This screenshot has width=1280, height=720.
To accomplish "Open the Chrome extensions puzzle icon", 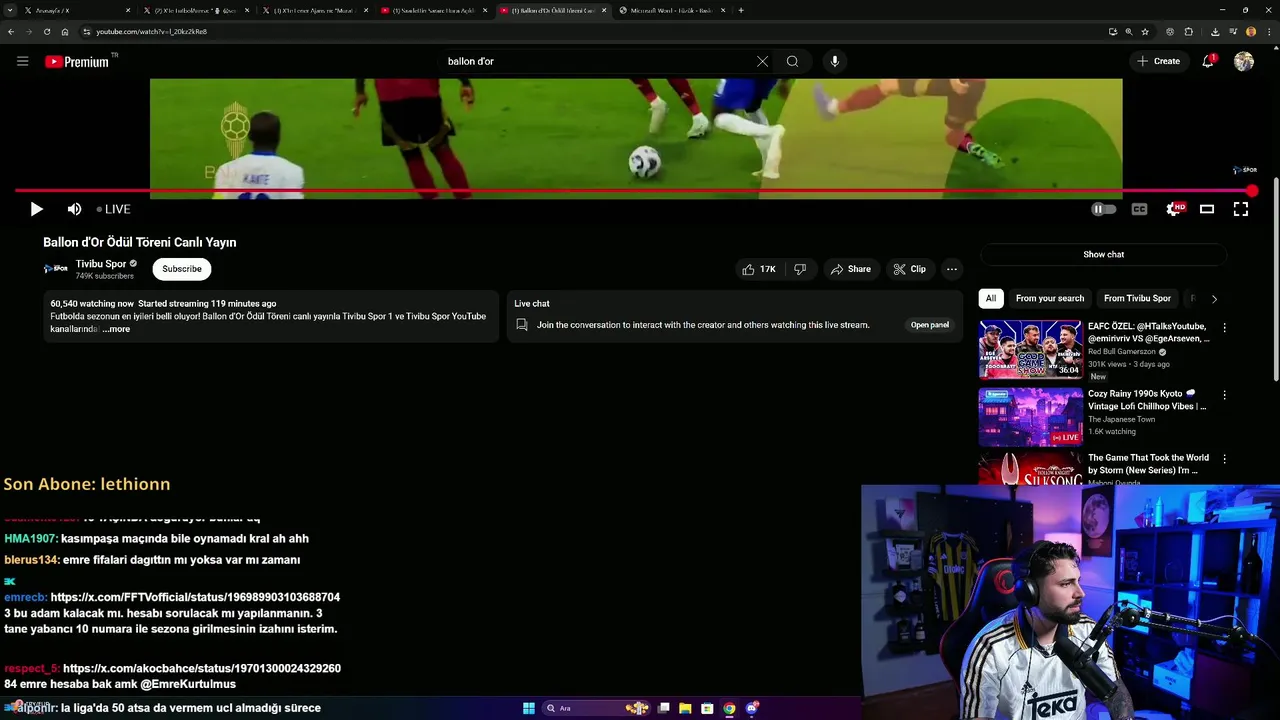I will pyautogui.click(x=1189, y=31).
